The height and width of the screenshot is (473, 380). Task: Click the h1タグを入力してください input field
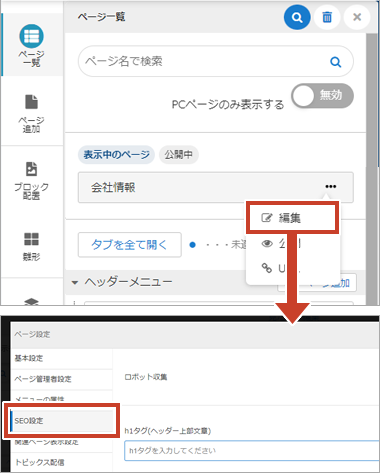click(x=252, y=451)
